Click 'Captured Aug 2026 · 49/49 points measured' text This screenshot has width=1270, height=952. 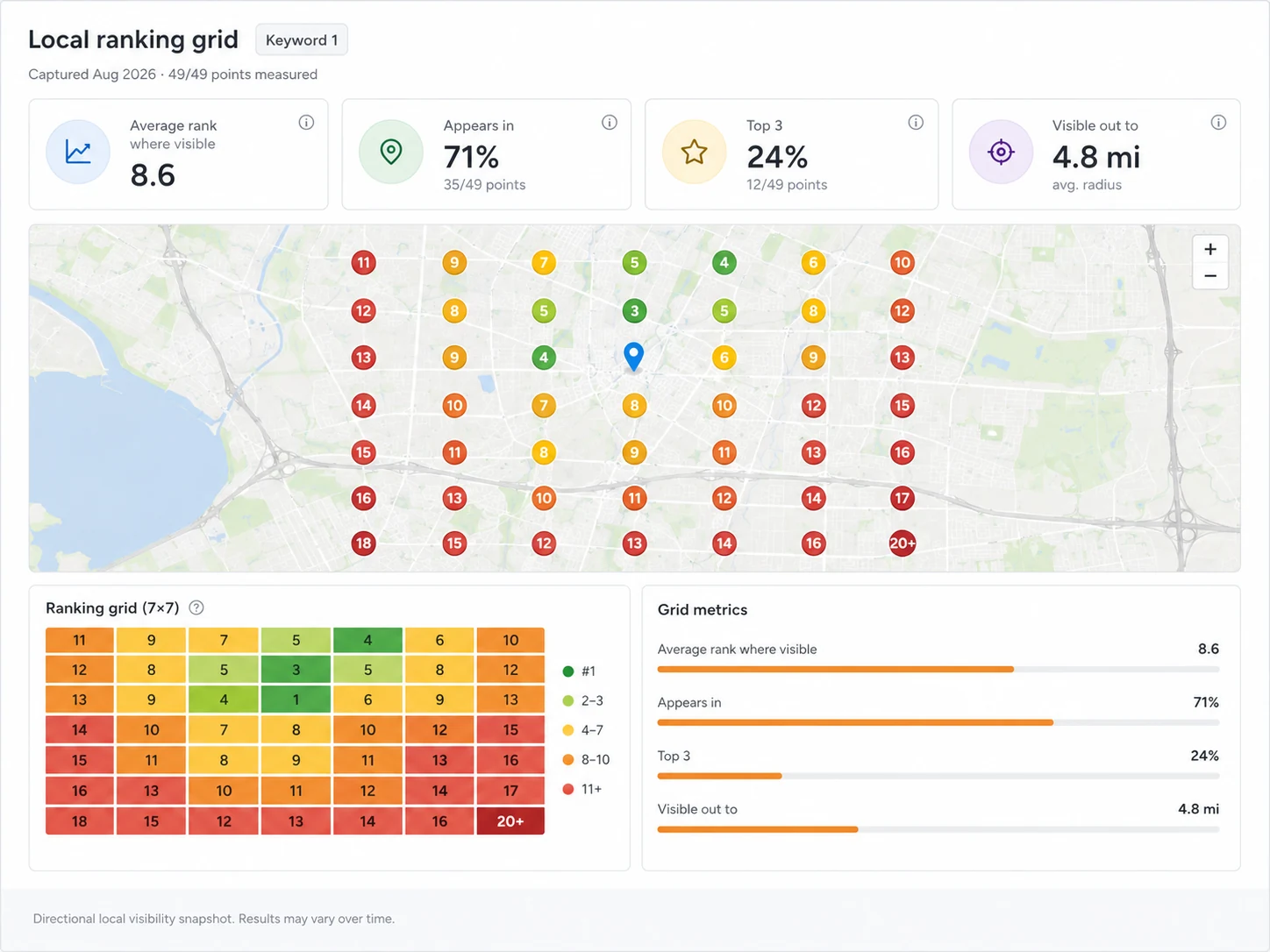pyautogui.click(x=173, y=75)
